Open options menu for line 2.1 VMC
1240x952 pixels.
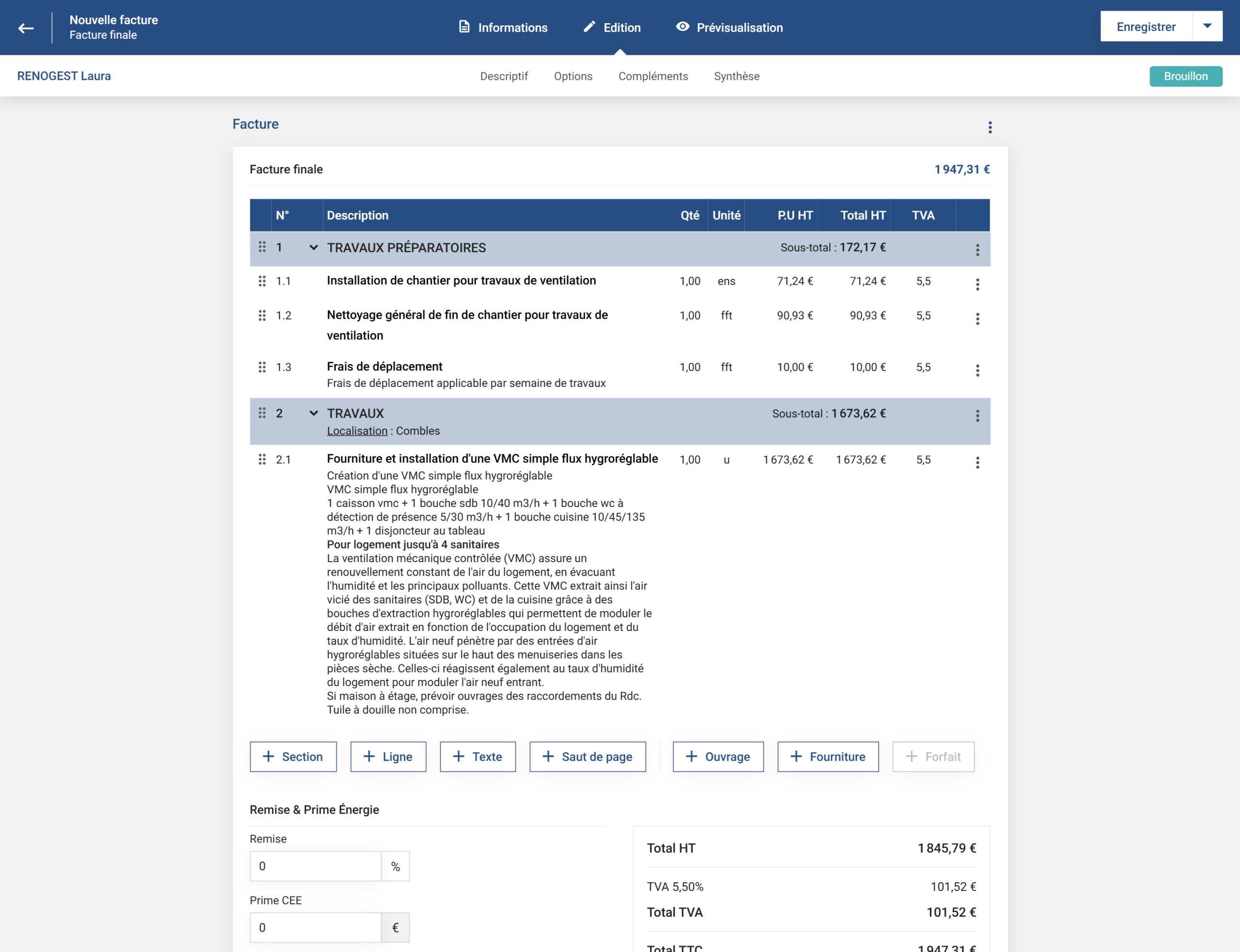click(977, 463)
